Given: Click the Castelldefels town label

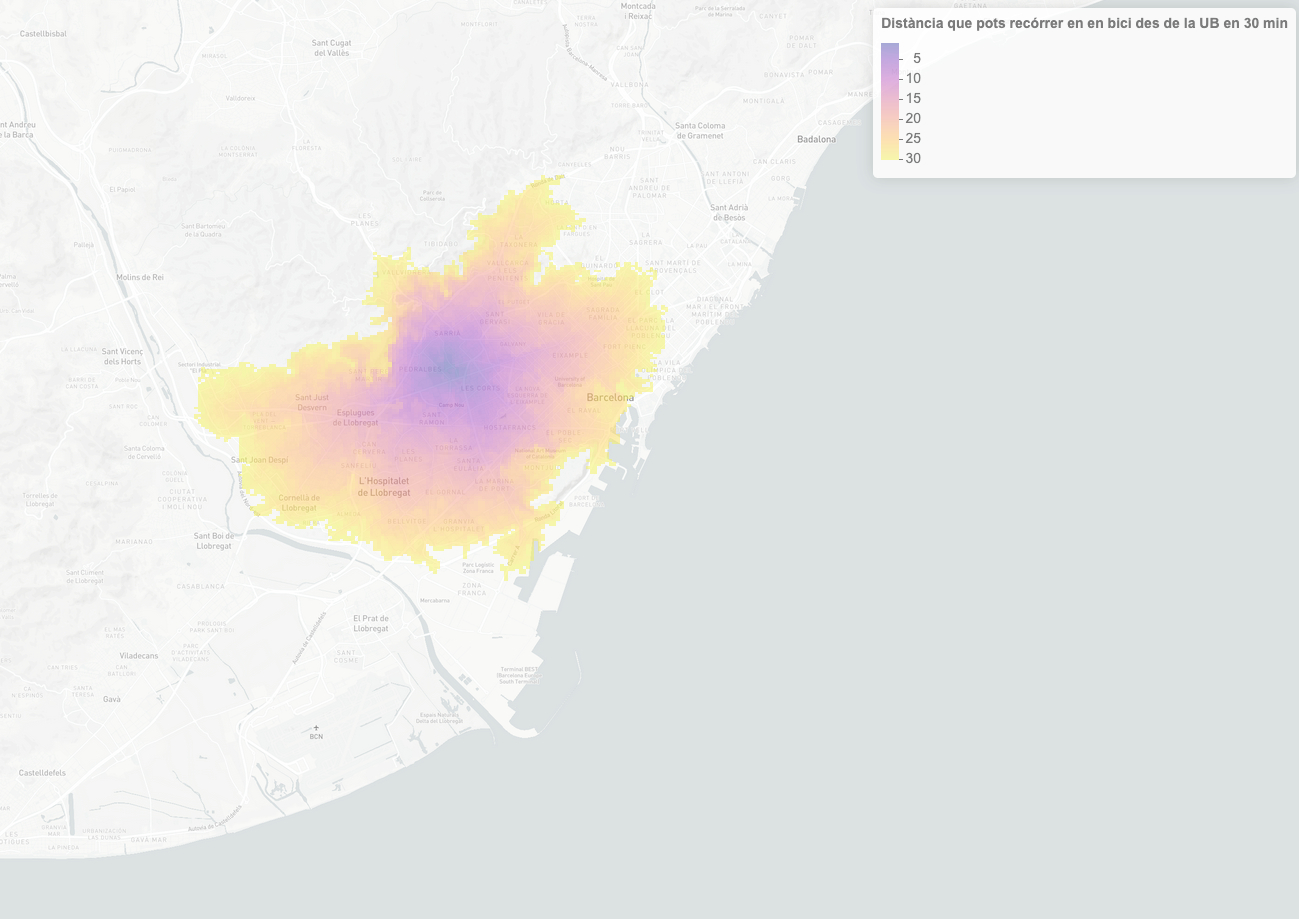Looking at the screenshot, I should 43,773.
